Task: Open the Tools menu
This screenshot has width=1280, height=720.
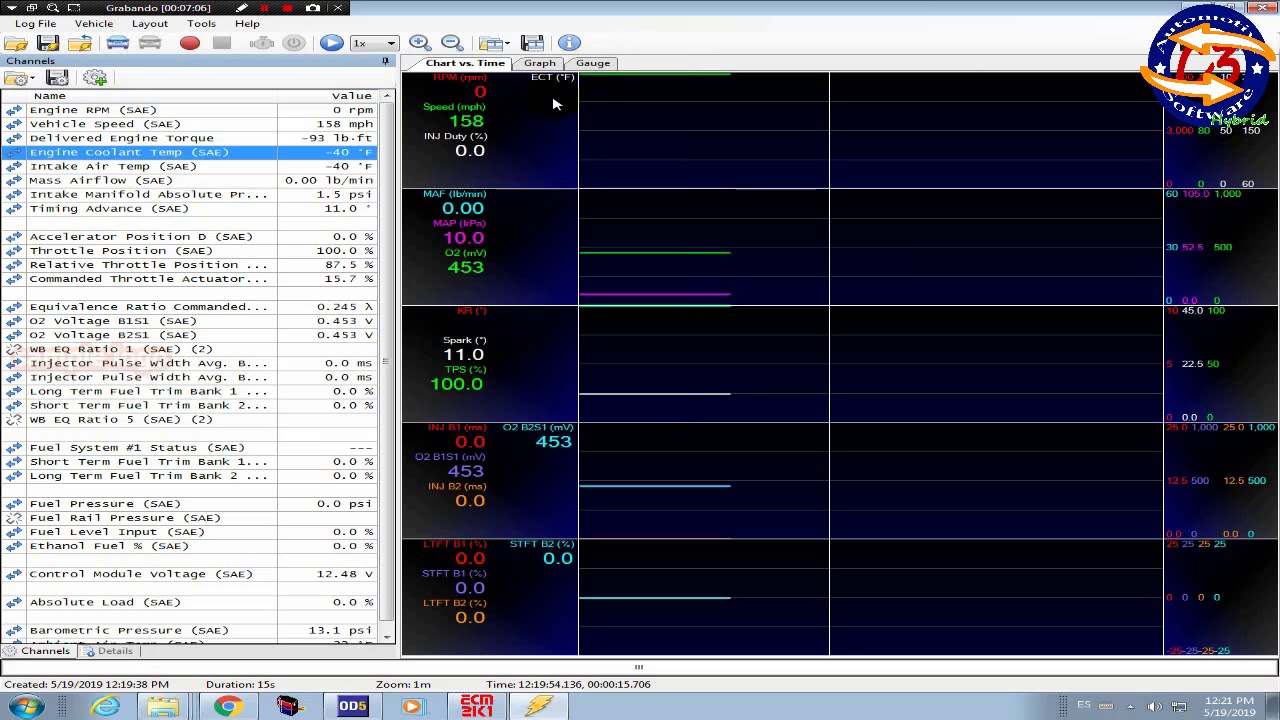Action: [201, 23]
